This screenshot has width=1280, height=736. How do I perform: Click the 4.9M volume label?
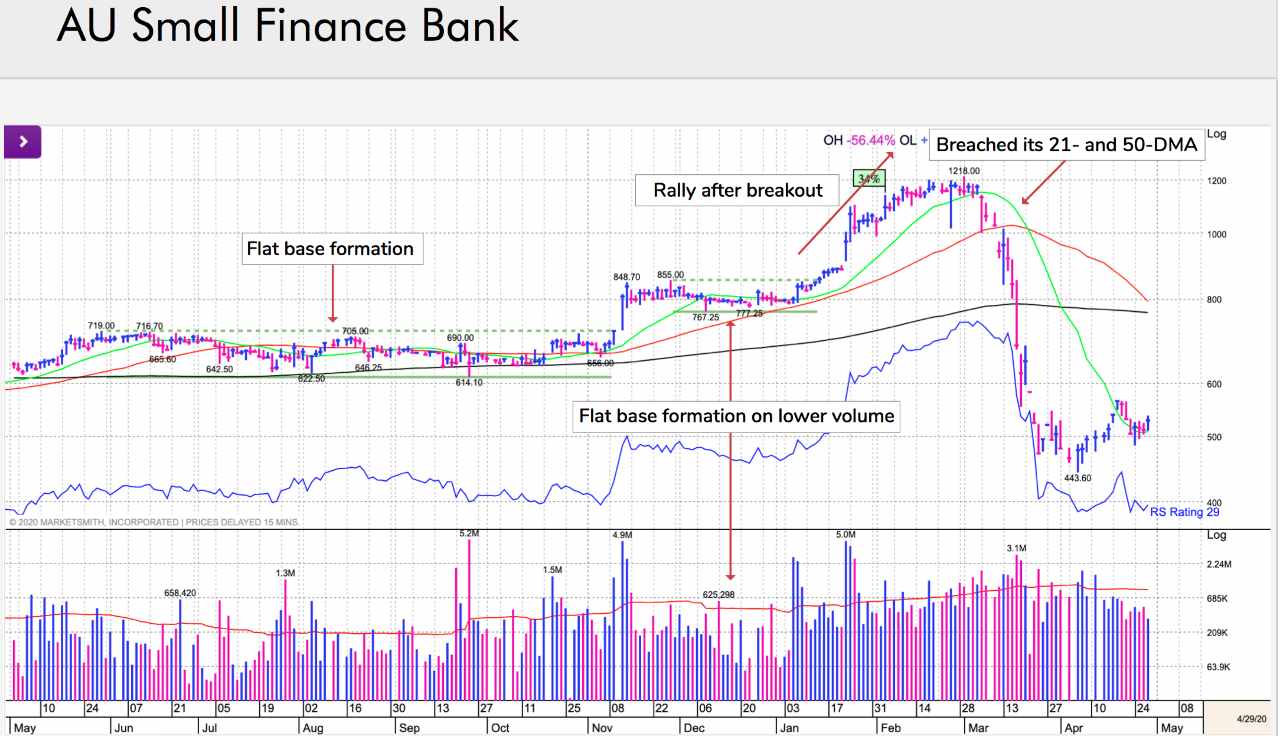click(623, 536)
